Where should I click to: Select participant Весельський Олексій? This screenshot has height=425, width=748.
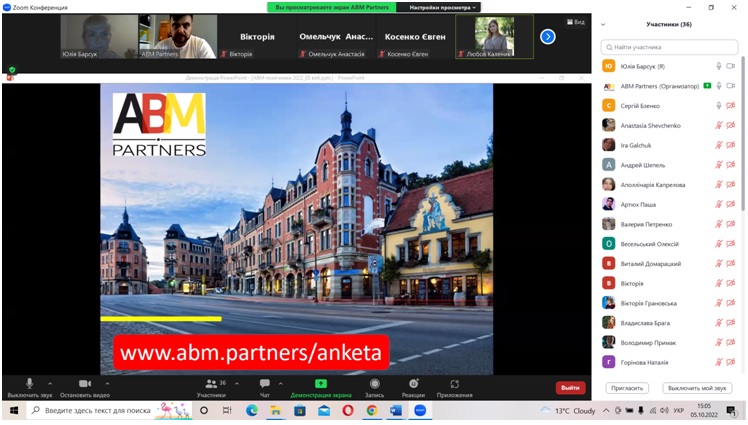[669, 244]
